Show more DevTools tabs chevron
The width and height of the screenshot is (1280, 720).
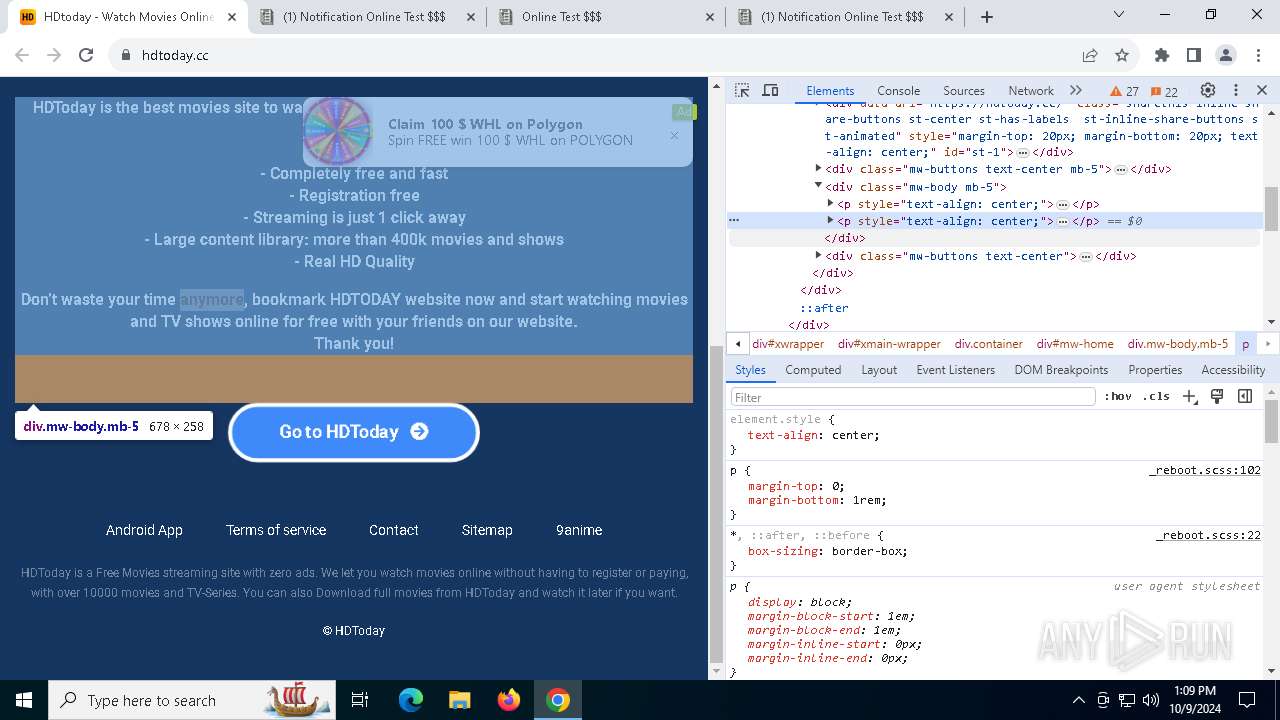point(1076,90)
